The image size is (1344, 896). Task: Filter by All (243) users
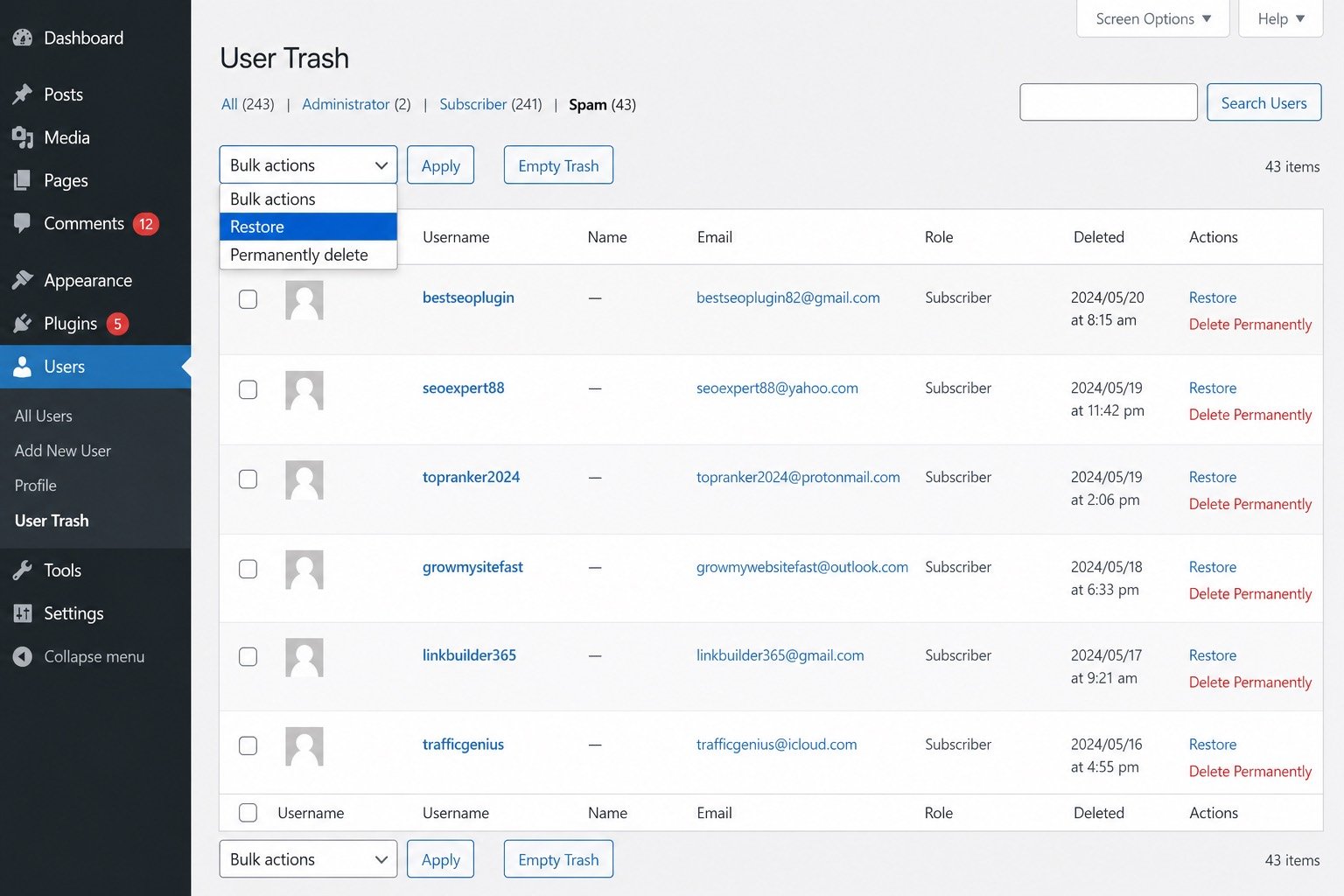(248, 104)
